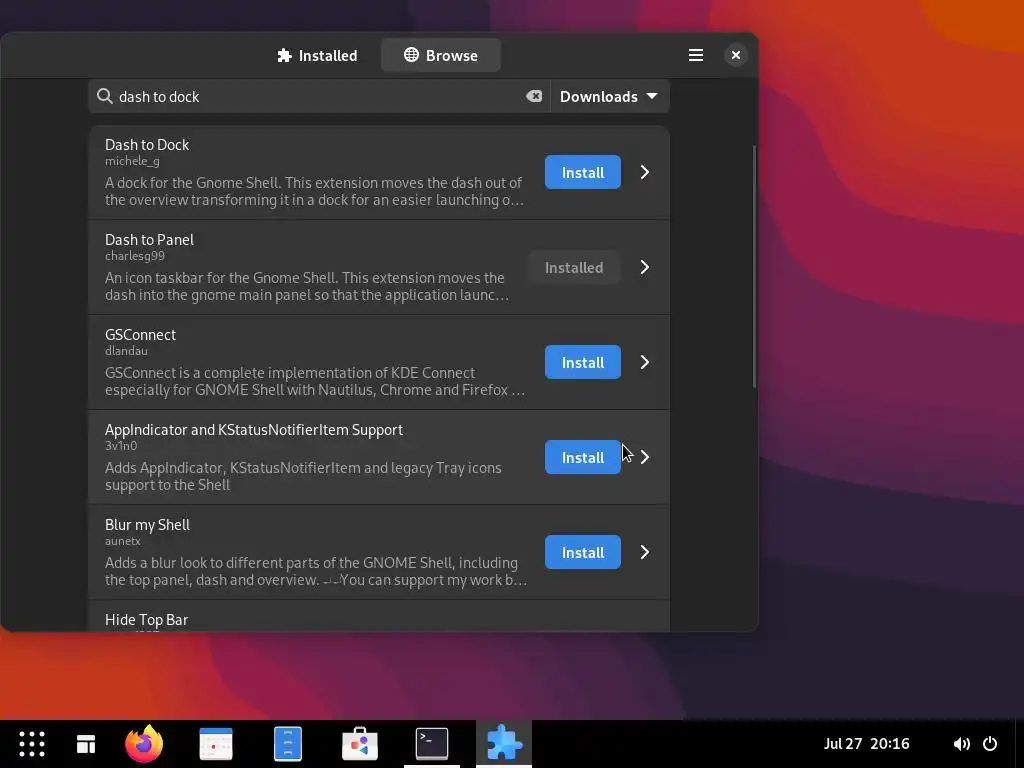Select the 'Hide Top Bar' row title
The image size is (1024, 768).
(146, 620)
